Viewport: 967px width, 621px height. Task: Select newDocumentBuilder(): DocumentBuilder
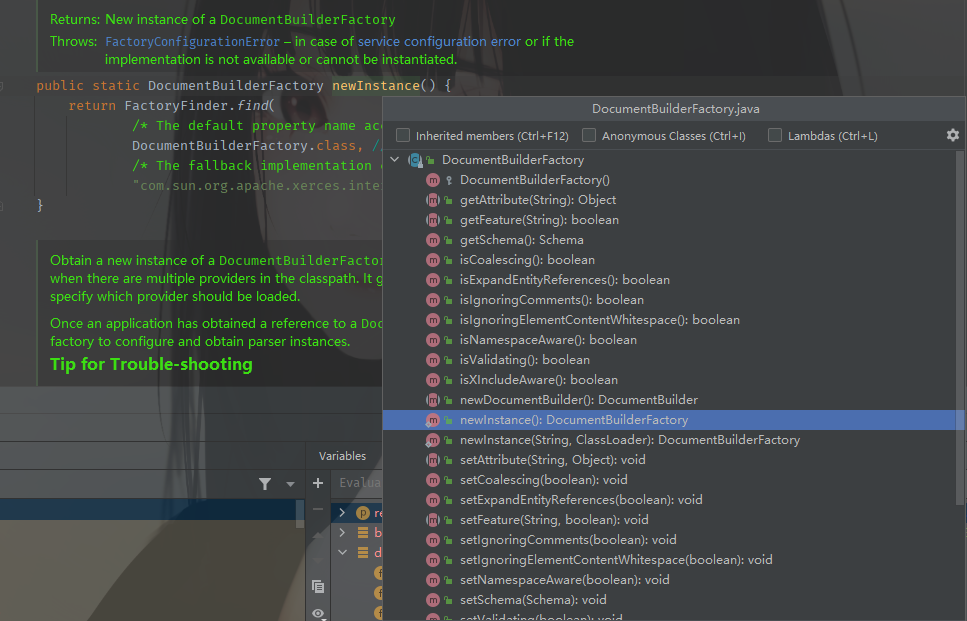pyautogui.click(x=578, y=400)
